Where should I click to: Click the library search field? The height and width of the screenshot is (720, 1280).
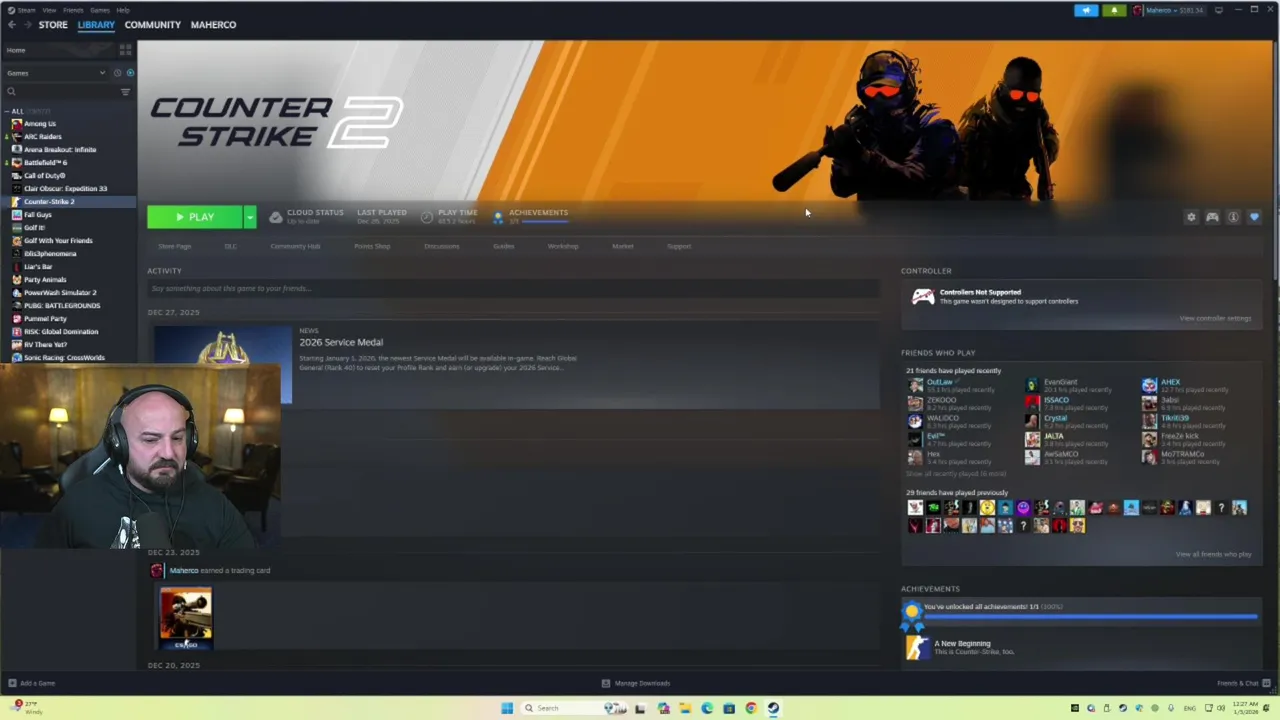(x=60, y=92)
